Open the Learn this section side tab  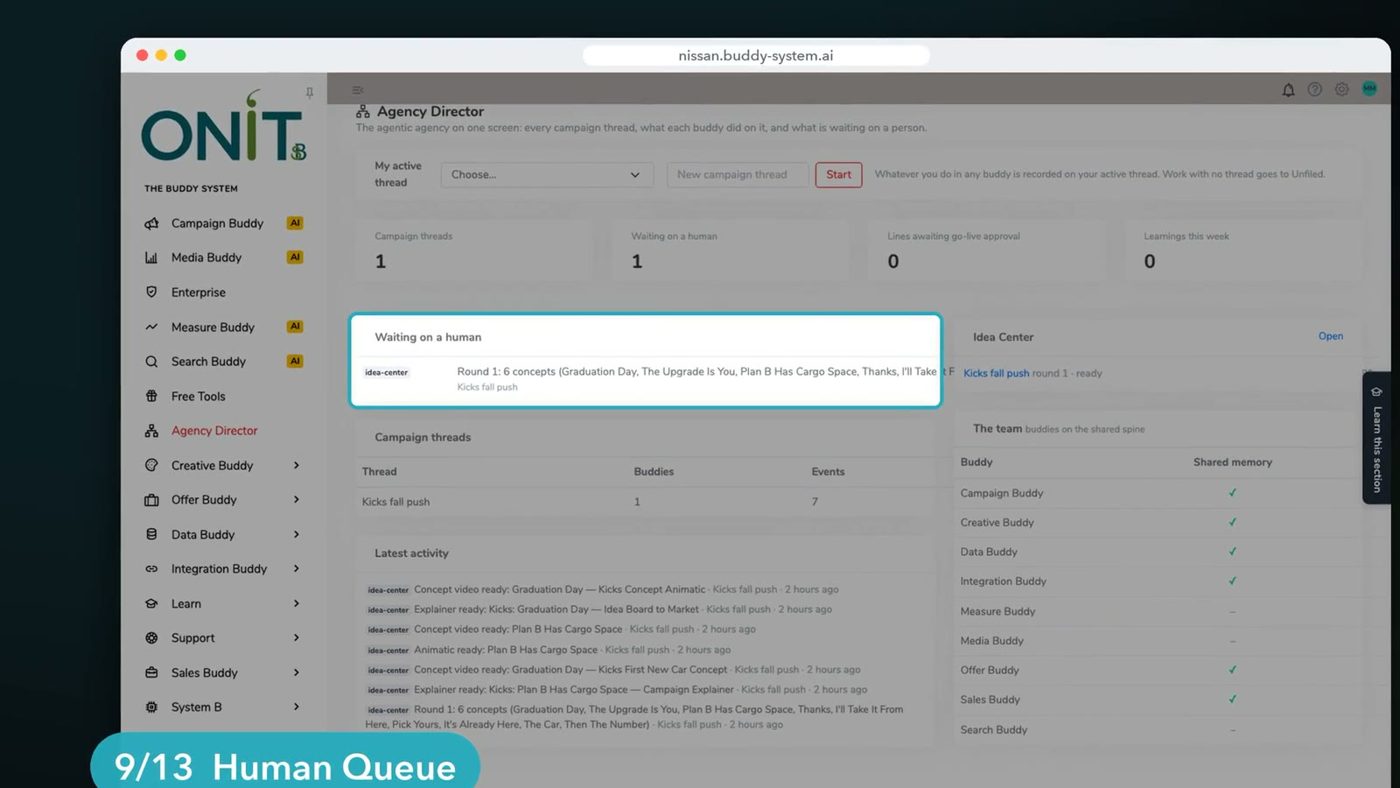coord(1376,438)
